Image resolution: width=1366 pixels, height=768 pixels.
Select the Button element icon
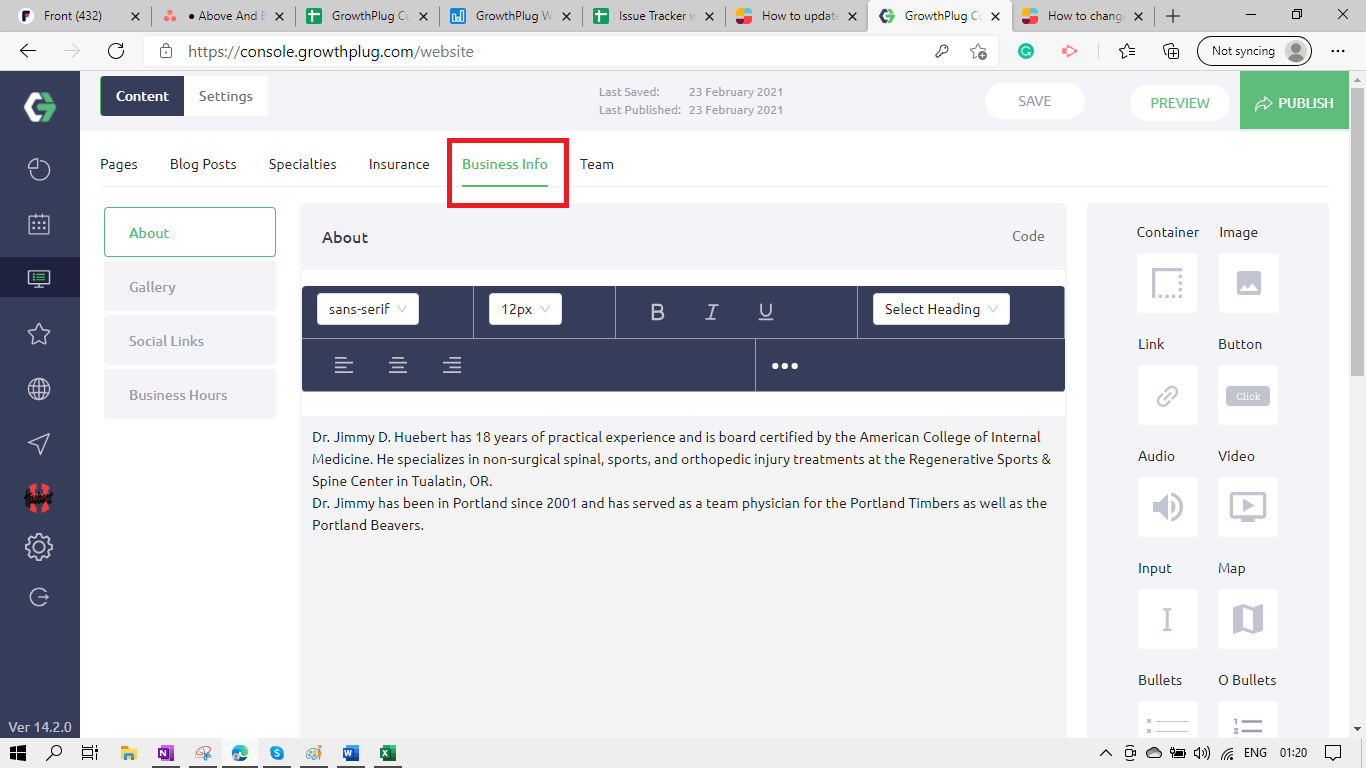pyautogui.click(x=1248, y=395)
